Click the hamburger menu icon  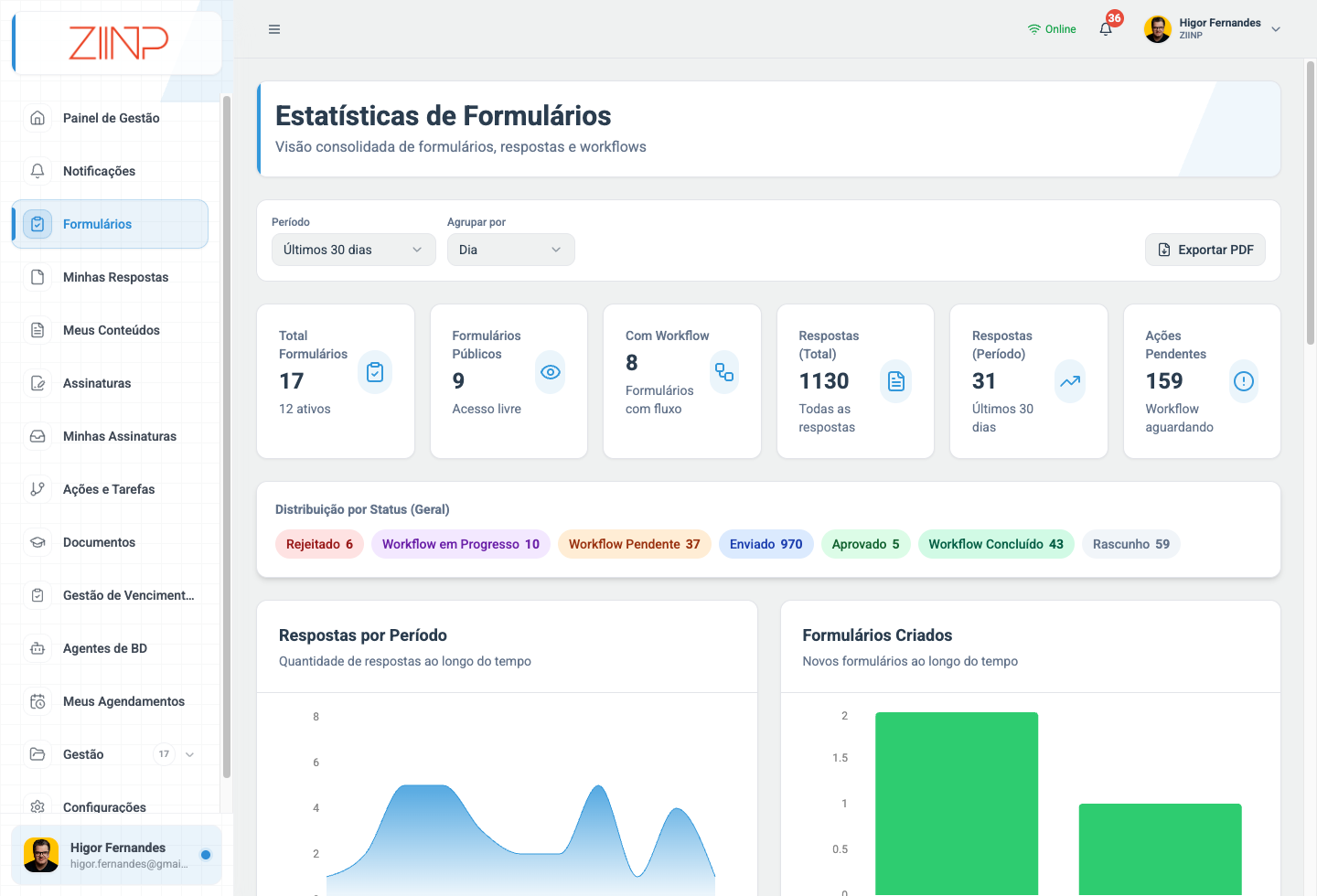[274, 29]
